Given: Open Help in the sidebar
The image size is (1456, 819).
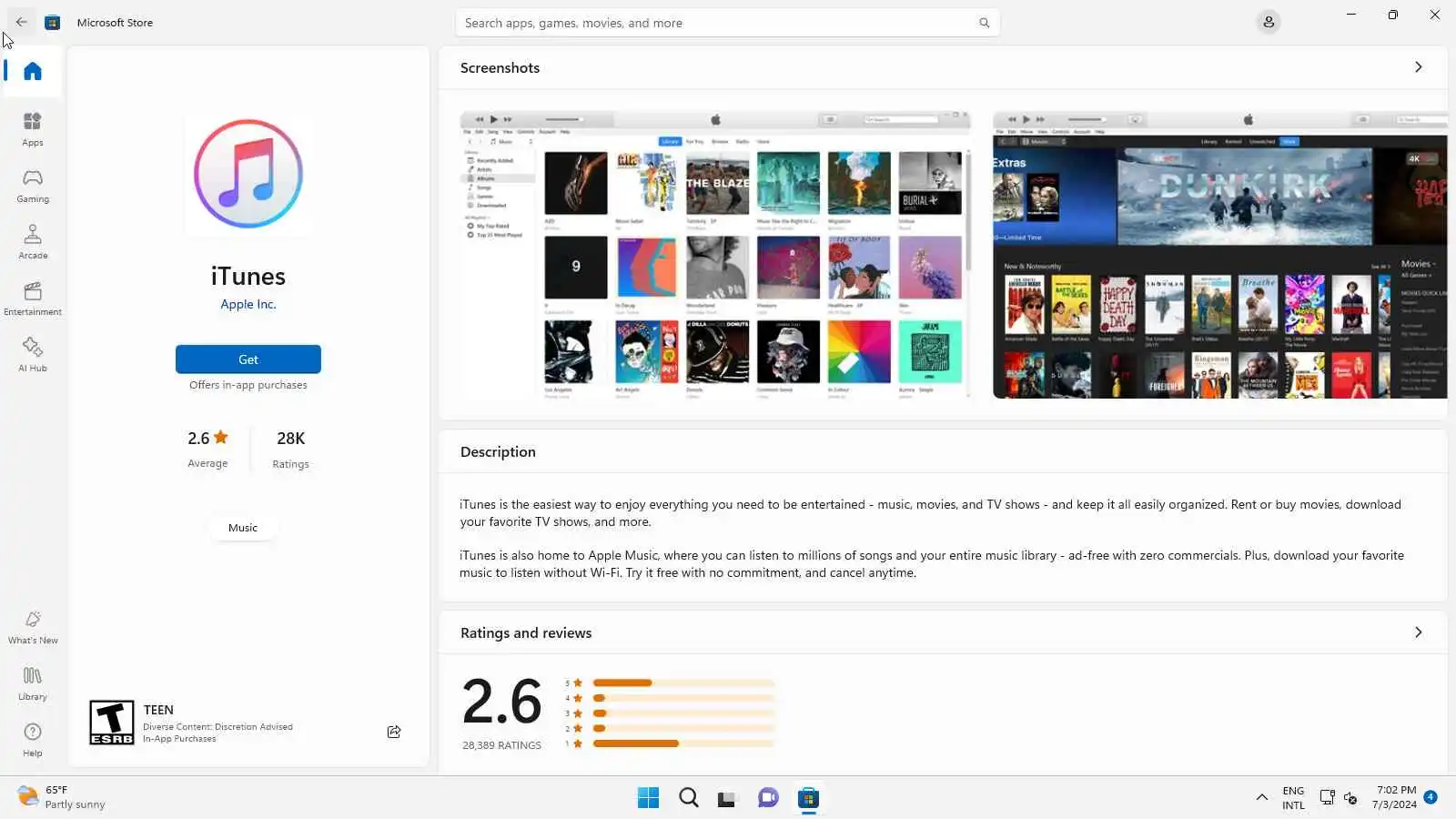Looking at the screenshot, I should [x=33, y=740].
